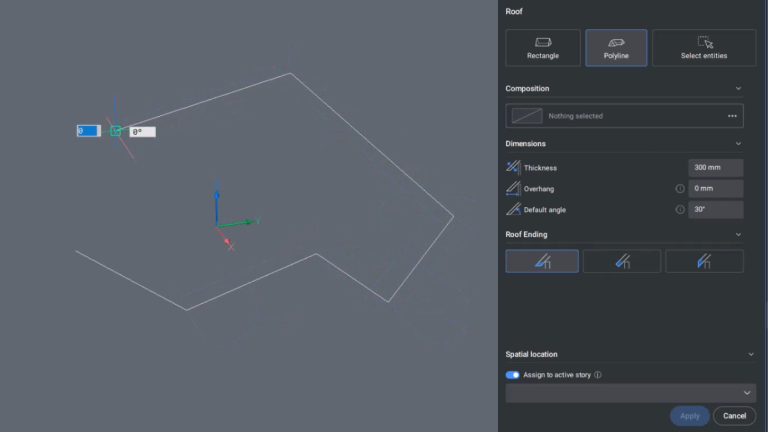The image size is (768, 432).
Task: Select the first roof ending option
Action: 542,261
